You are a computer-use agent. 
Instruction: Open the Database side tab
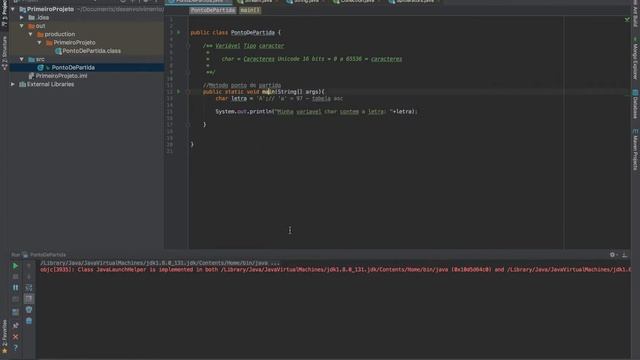coord(636,104)
